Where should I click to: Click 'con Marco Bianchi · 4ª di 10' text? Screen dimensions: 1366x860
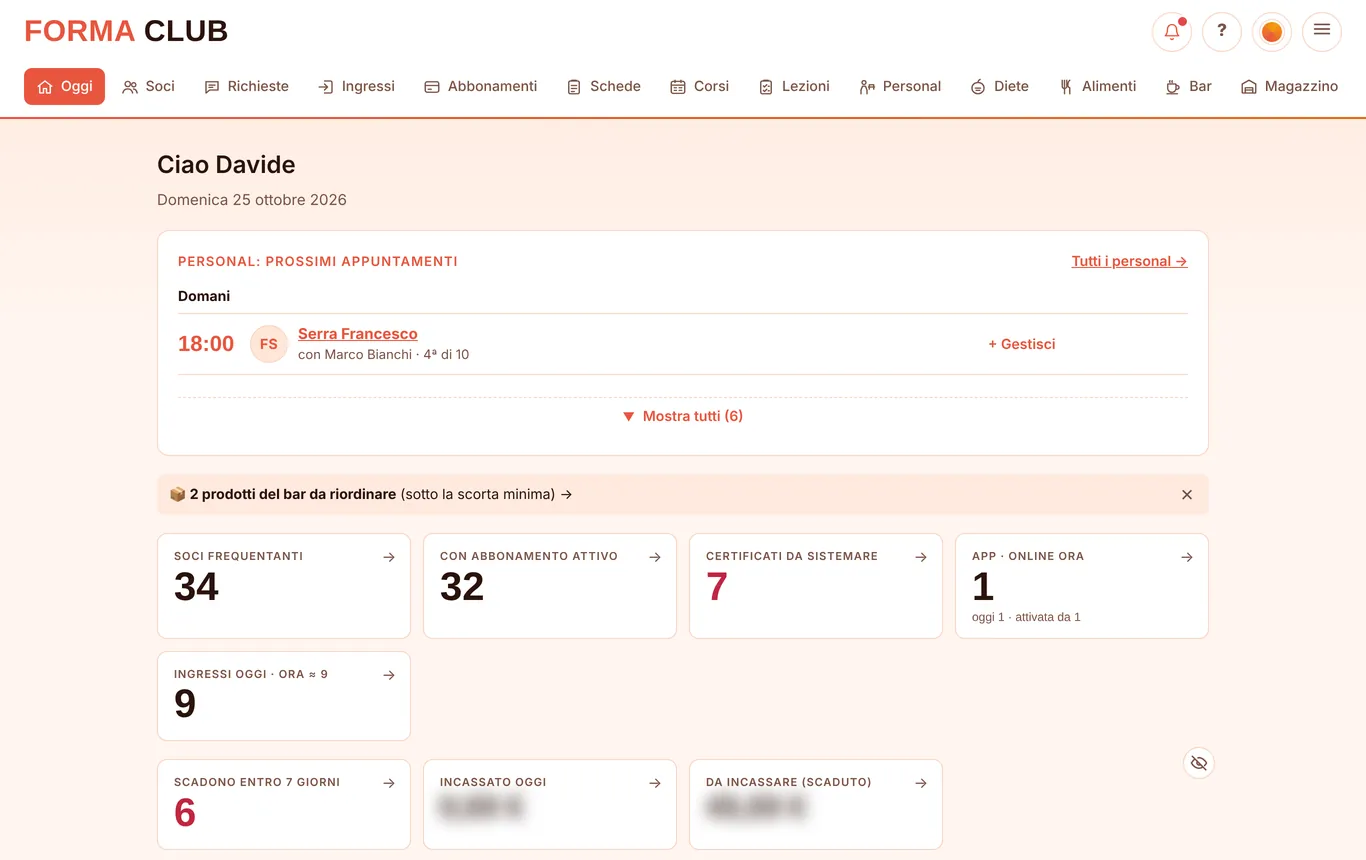coord(384,354)
